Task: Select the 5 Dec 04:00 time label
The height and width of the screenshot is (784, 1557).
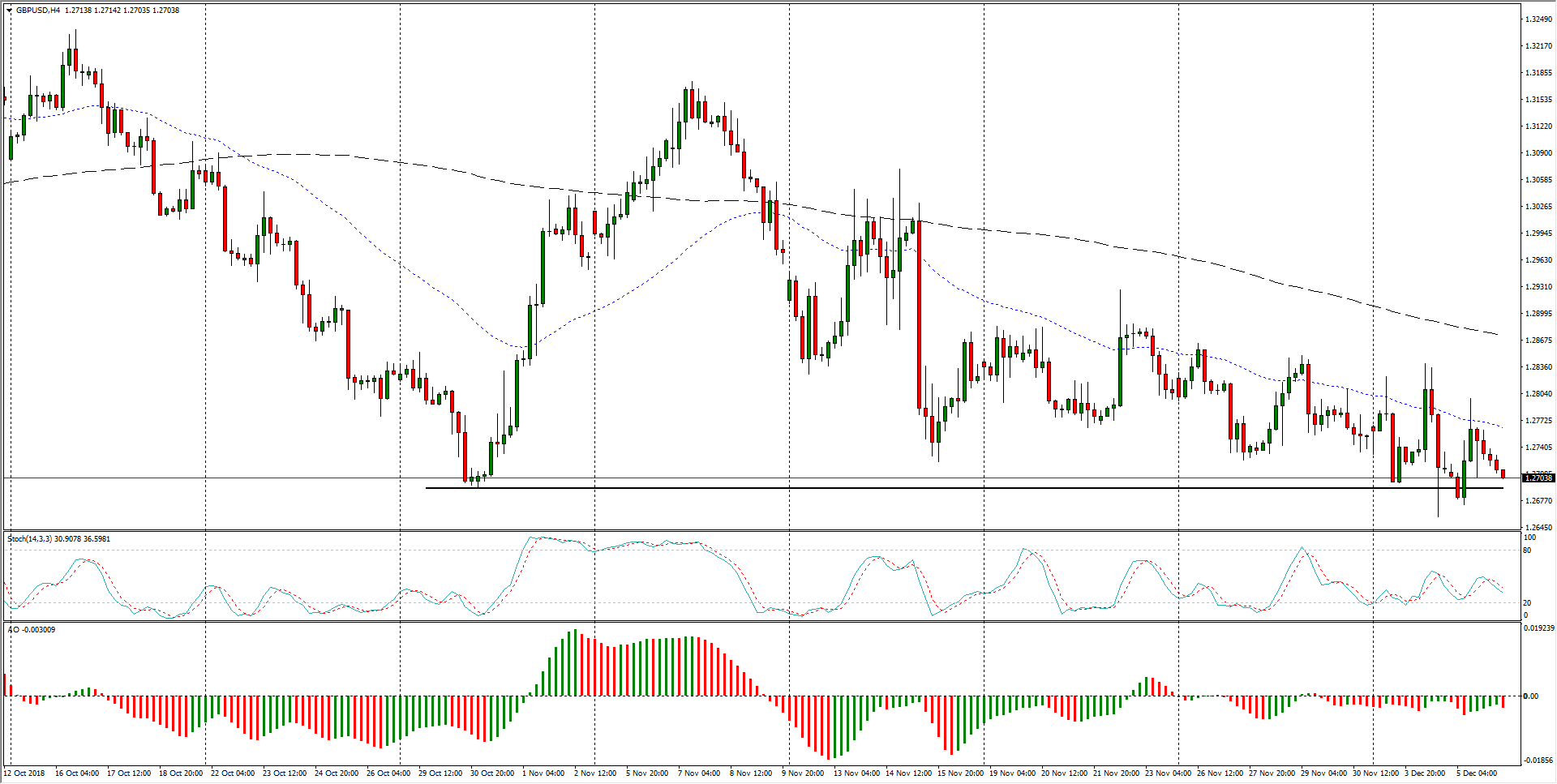Action: tap(1477, 773)
